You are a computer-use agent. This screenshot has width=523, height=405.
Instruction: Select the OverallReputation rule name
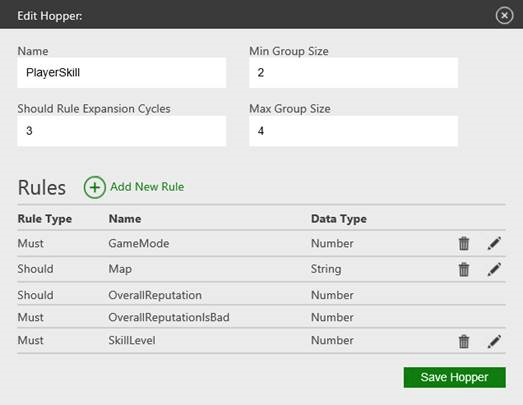tap(155, 295)
